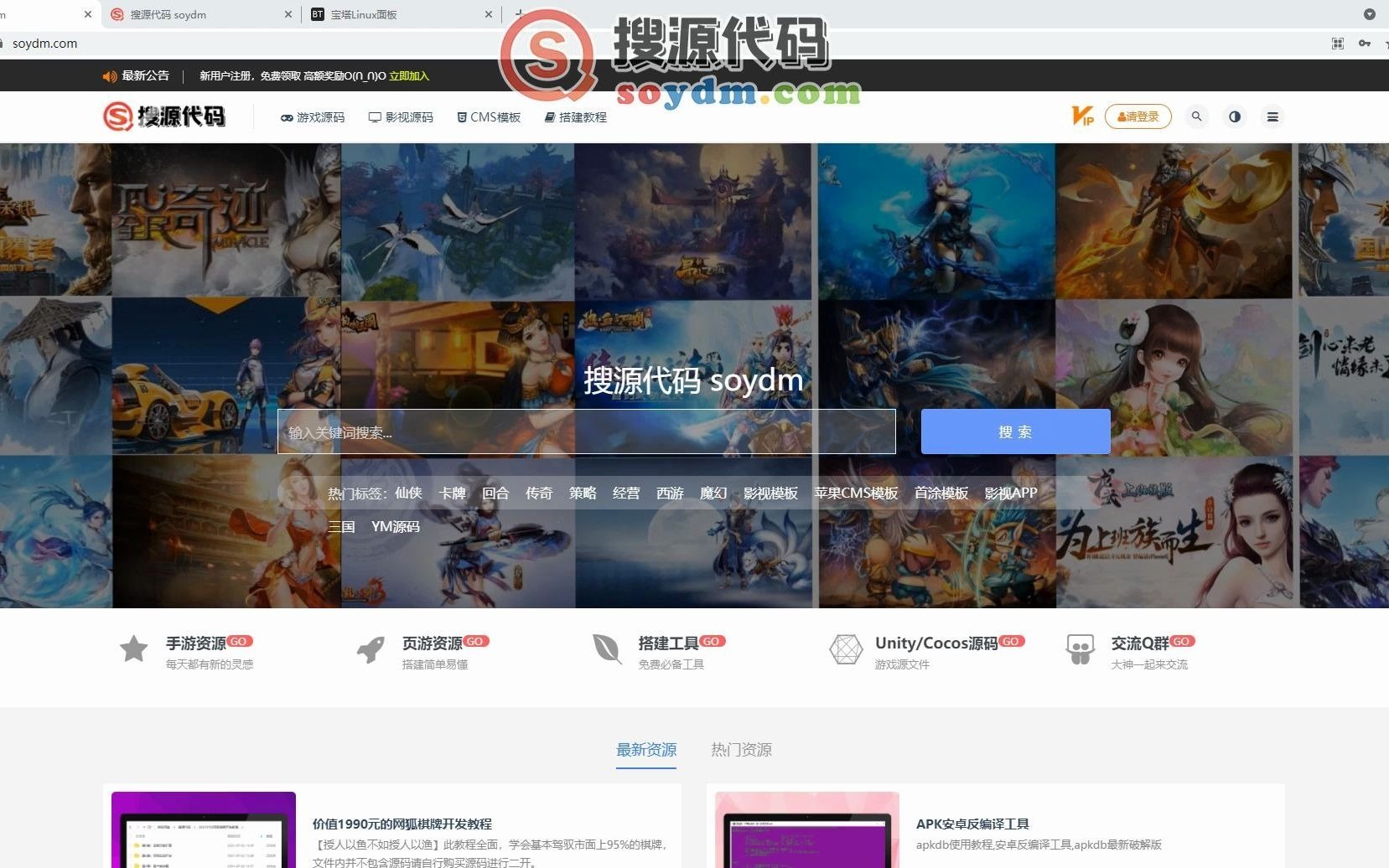
Task: Open the 手游资源 category link
Action: tap(196, 643)
